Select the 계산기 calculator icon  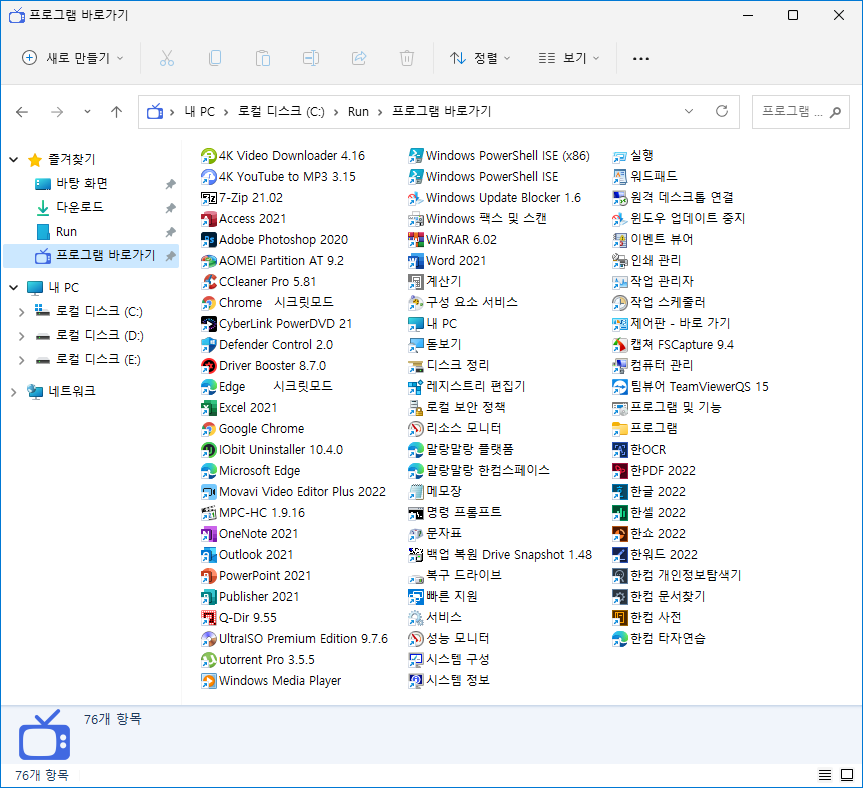[x=416, y=282]
